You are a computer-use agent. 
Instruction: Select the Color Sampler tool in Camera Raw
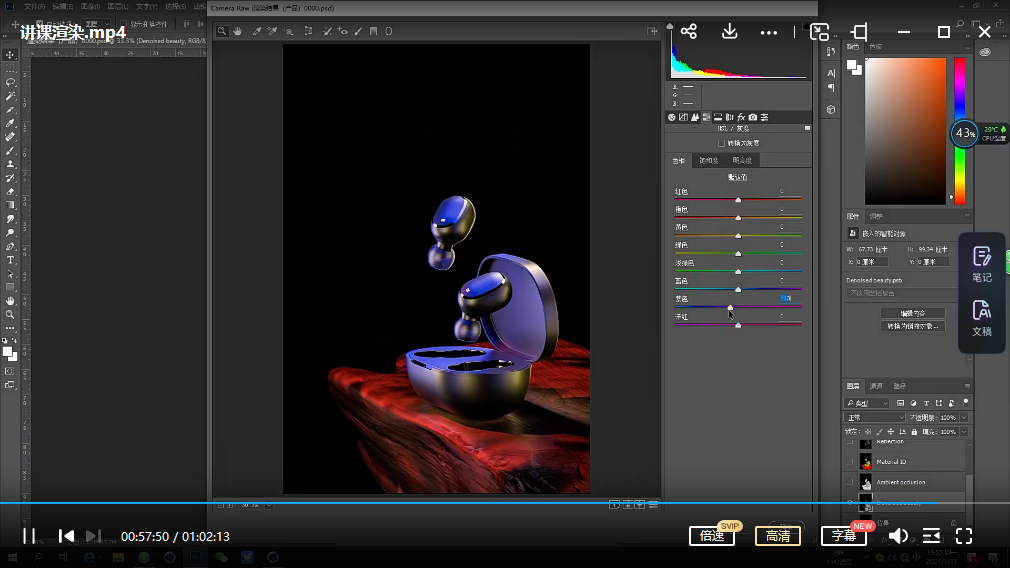(x=272, y=31)
